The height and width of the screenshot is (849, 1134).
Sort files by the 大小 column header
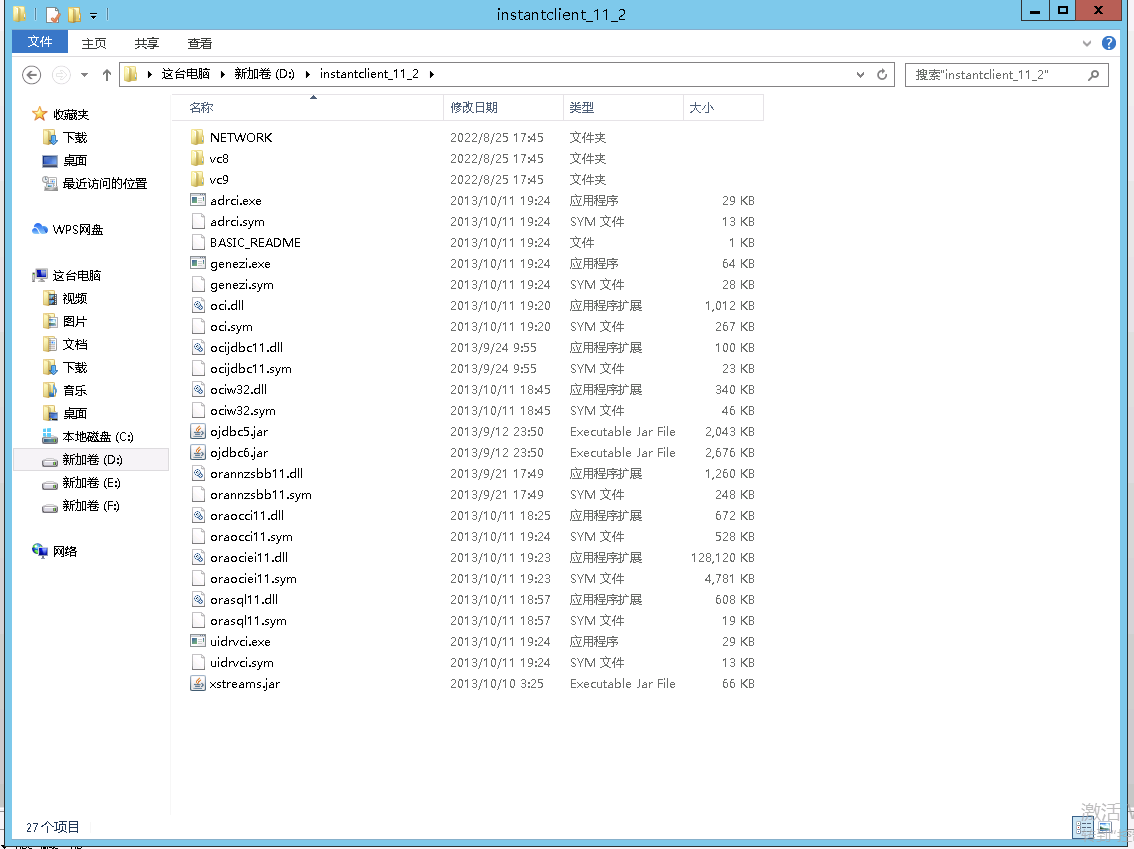(702, 108)
